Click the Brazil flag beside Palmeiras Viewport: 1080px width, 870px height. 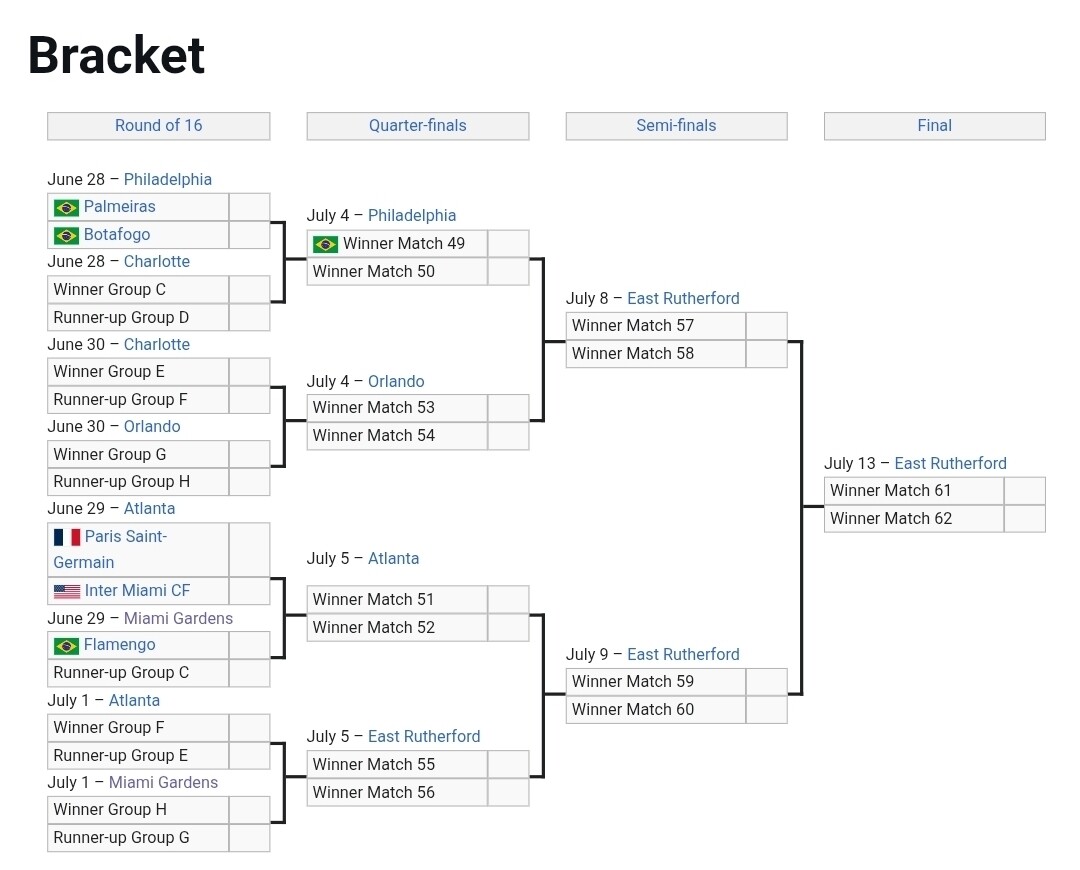pos(66,207)
